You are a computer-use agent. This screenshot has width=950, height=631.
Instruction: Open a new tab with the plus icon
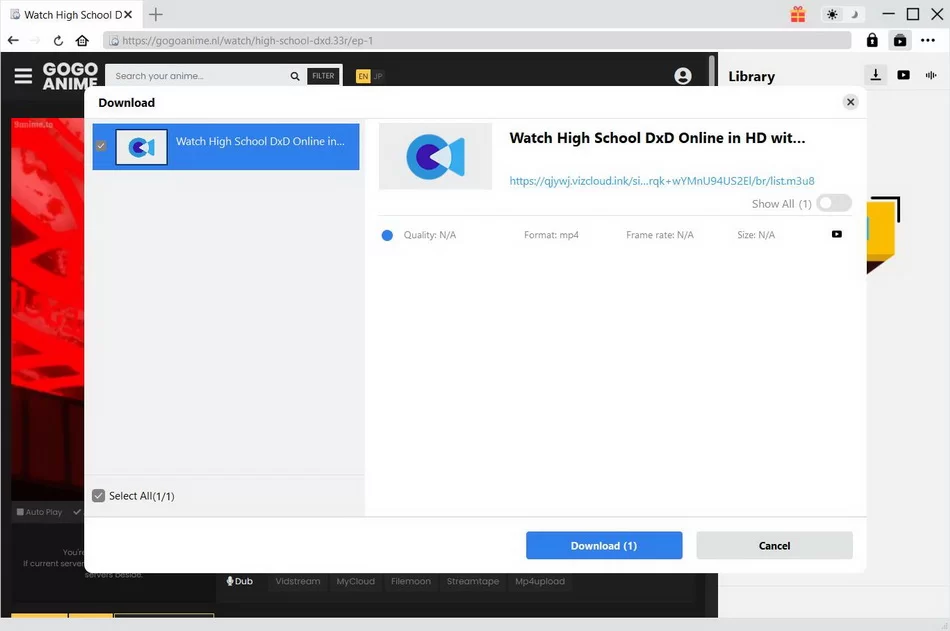pos(156,15)
